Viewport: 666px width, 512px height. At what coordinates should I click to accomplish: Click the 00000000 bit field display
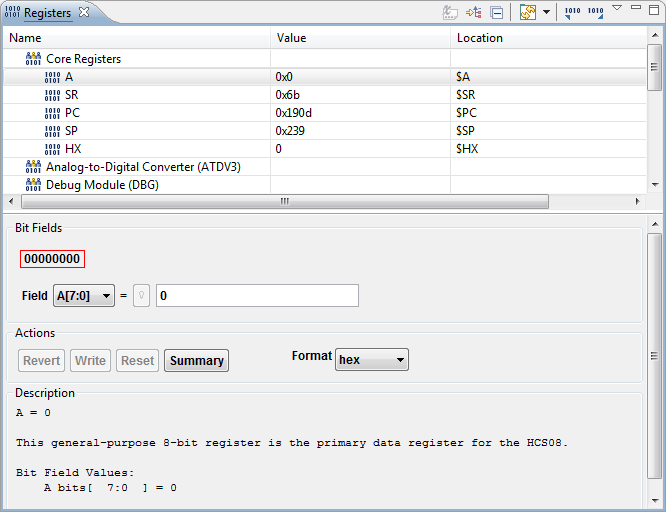(52, 259)
